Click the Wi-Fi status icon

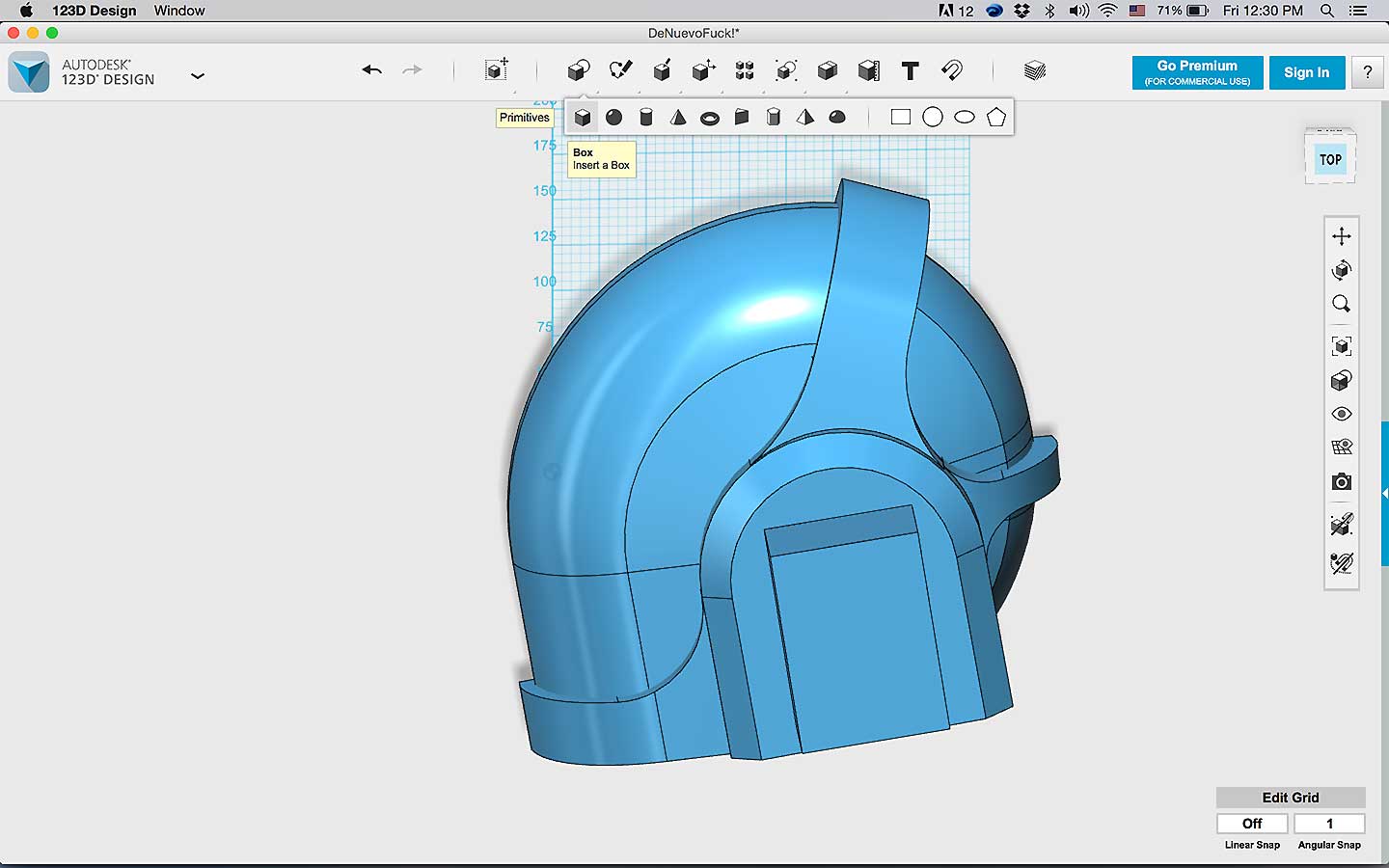(1108, 11)
